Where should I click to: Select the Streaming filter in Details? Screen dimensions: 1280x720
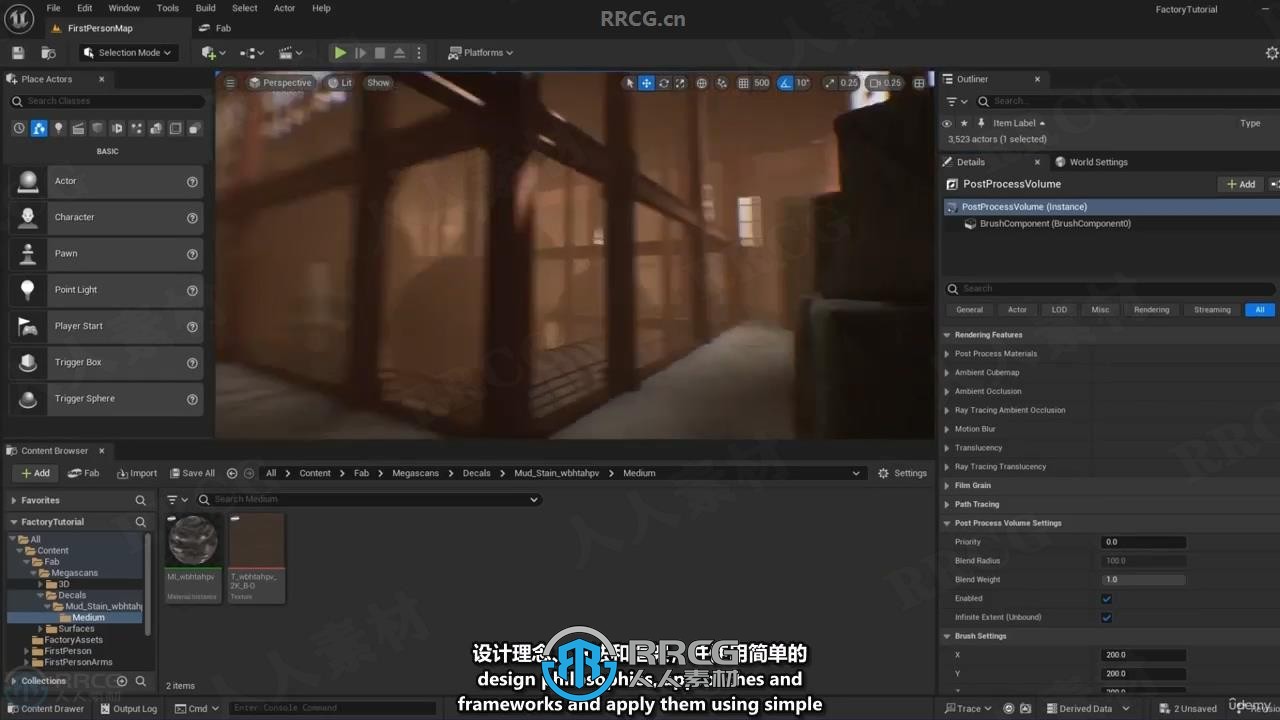tap(1212, 310)
